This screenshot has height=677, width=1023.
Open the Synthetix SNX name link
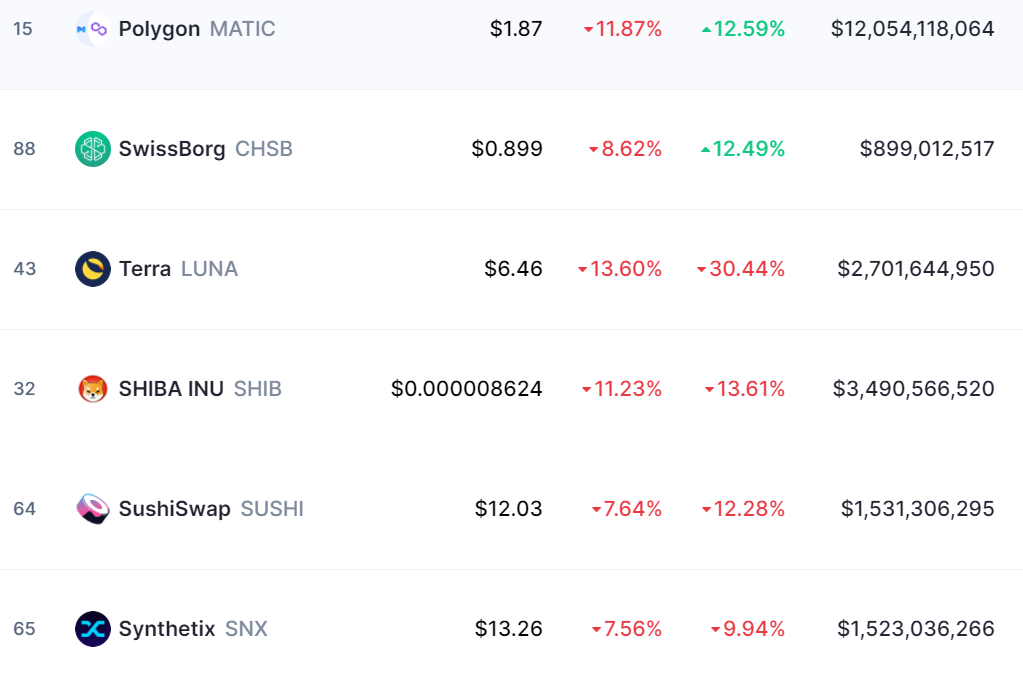click(x=193, y=629)
